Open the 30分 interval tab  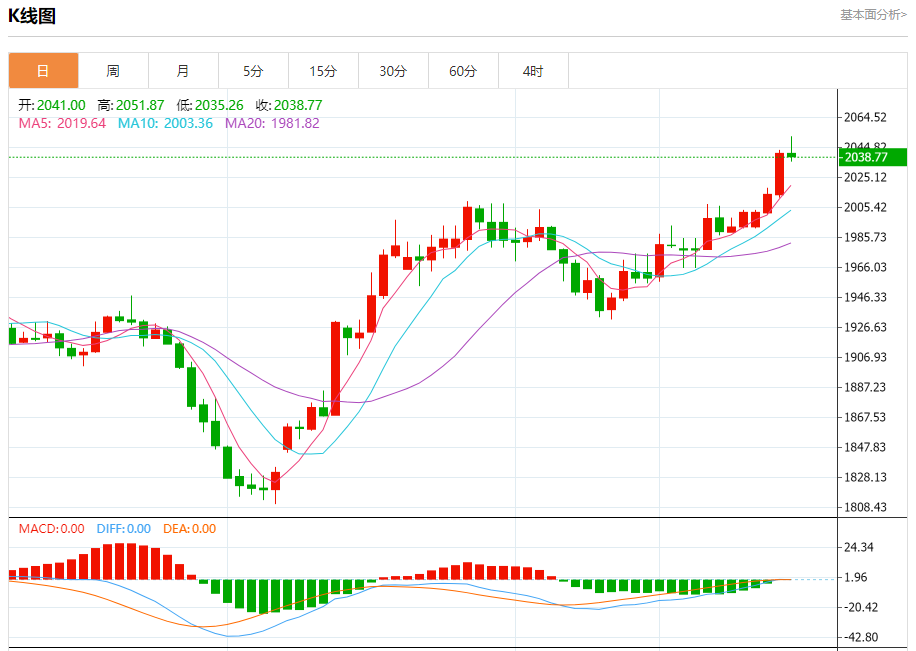[393, 71]
